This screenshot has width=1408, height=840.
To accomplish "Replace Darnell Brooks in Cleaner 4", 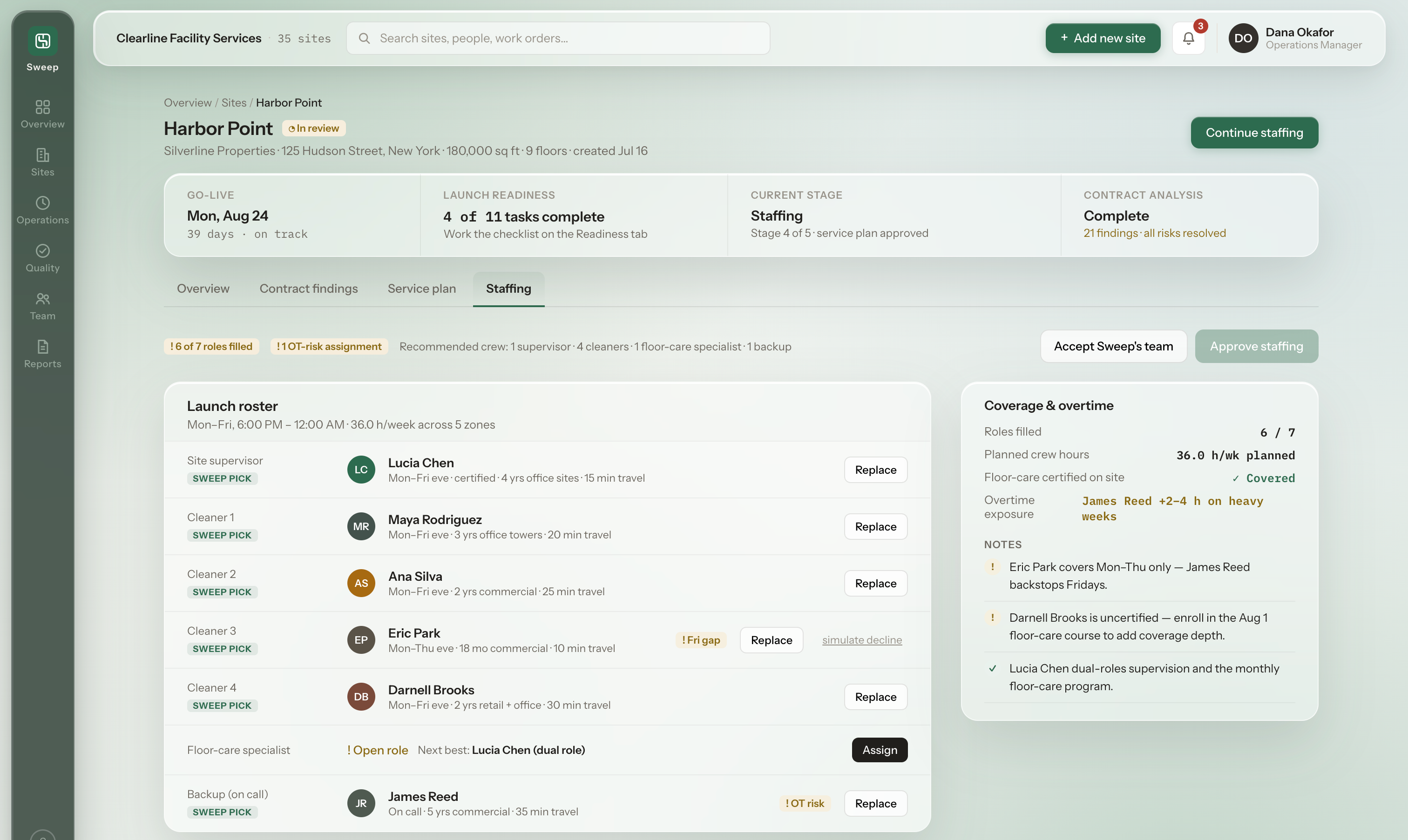I will [x=875, y=696].
